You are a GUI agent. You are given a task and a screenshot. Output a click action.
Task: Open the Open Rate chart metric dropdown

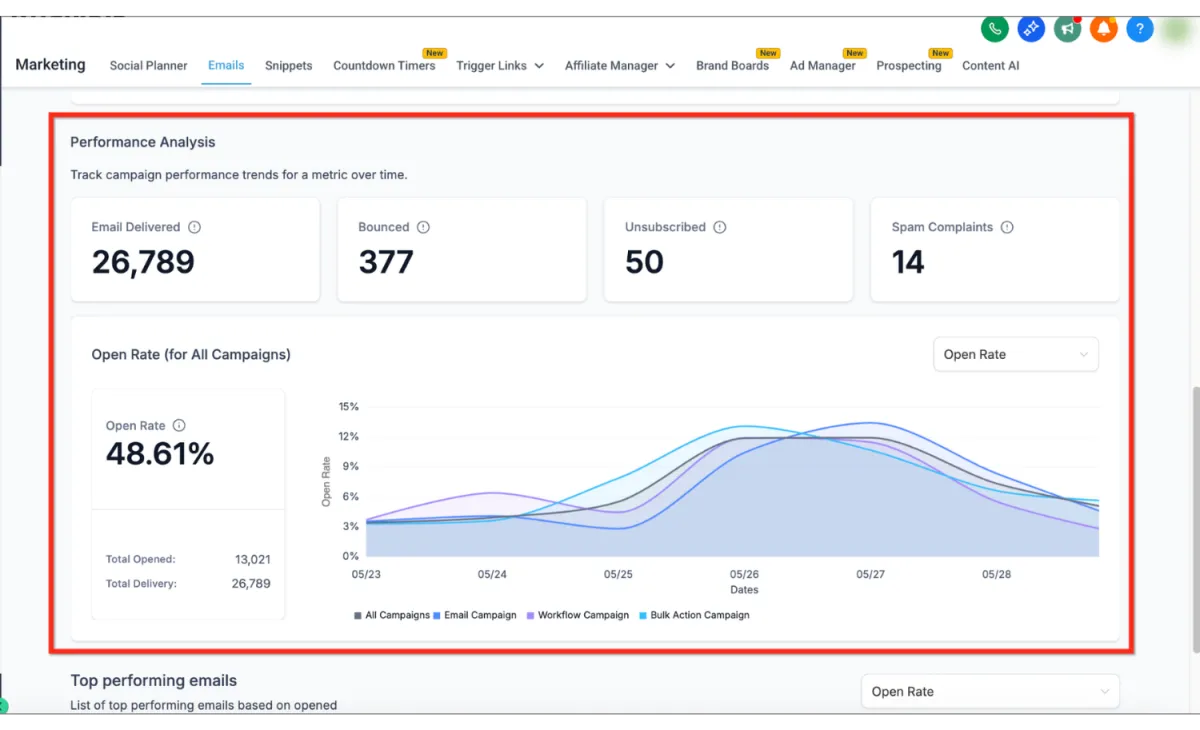[x=1015, y=354]
